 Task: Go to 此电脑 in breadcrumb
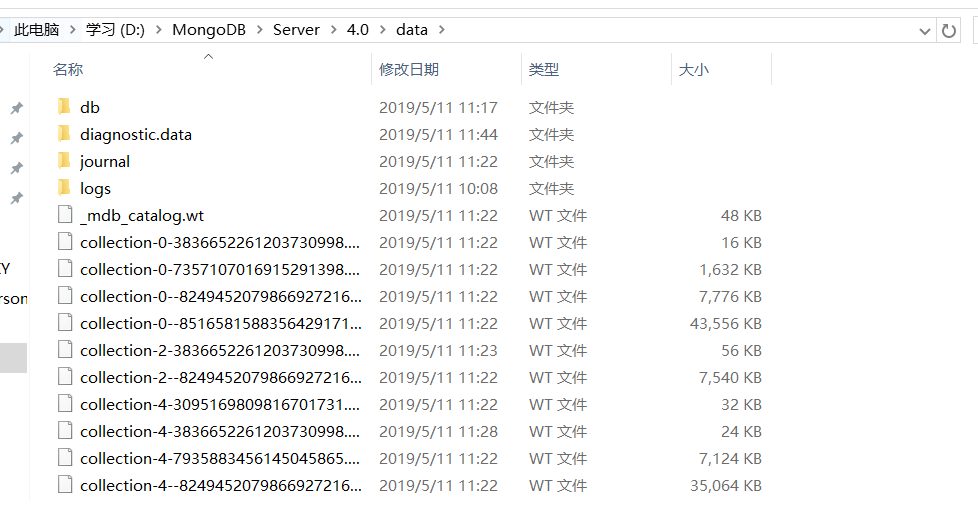click(37, 29)
